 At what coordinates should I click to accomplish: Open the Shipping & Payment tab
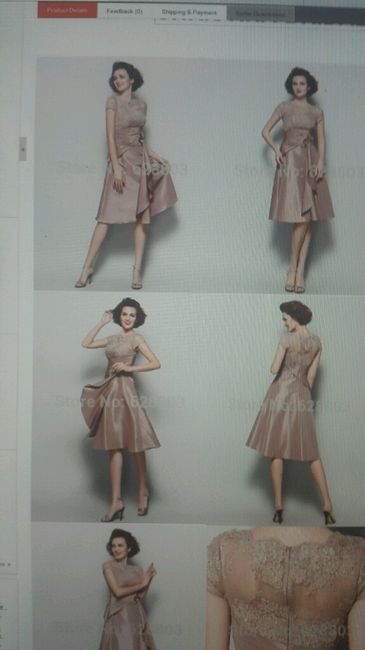(189, 12)
